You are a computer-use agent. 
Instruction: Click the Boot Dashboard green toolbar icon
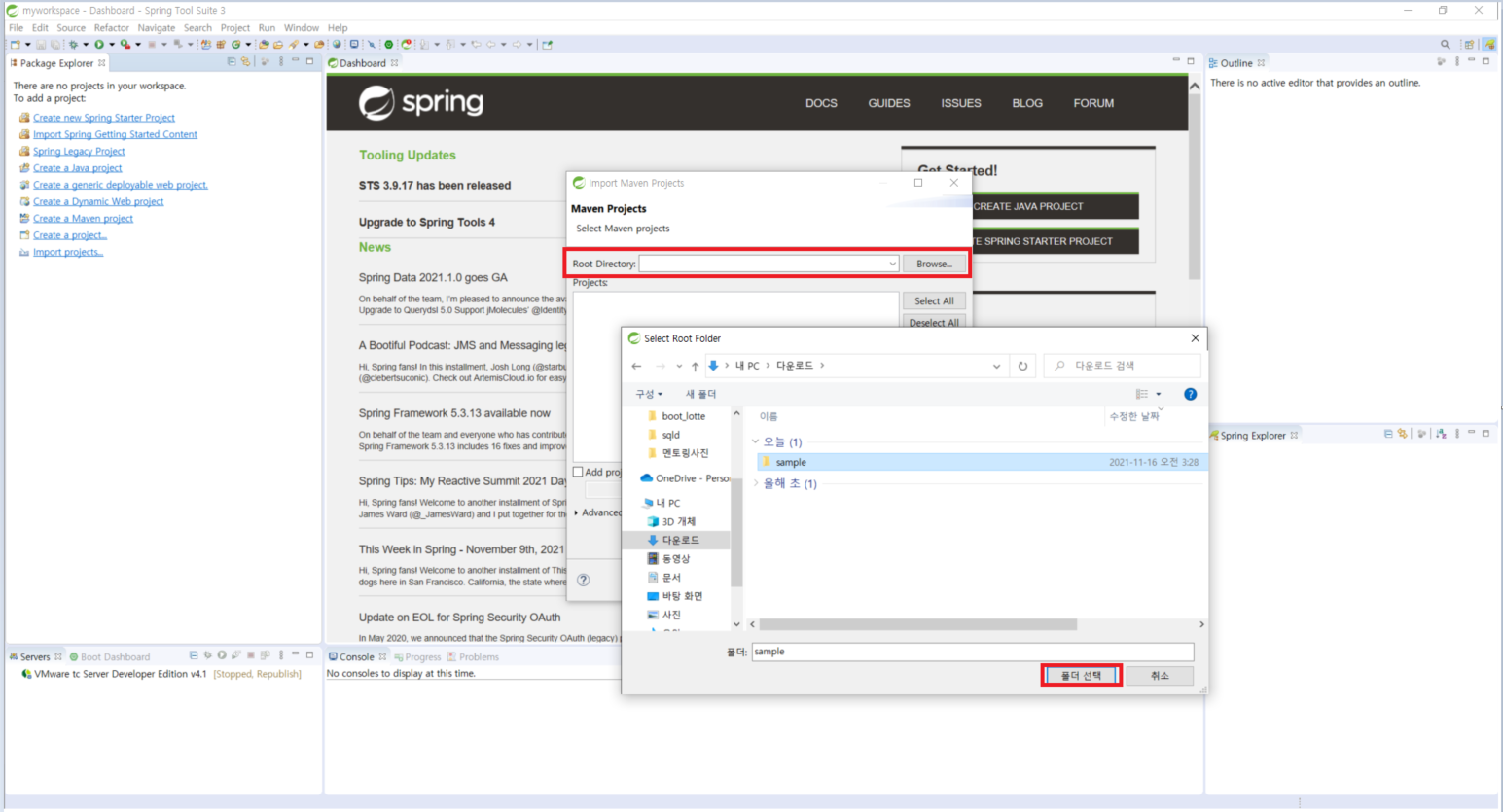pos(388,44)
